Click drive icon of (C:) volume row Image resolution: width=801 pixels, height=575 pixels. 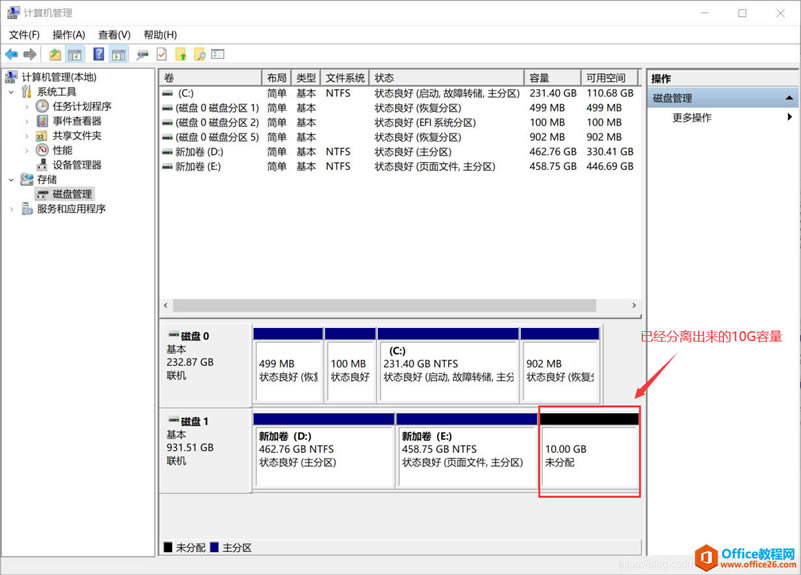pyautogui.click(x=167, y=93)
